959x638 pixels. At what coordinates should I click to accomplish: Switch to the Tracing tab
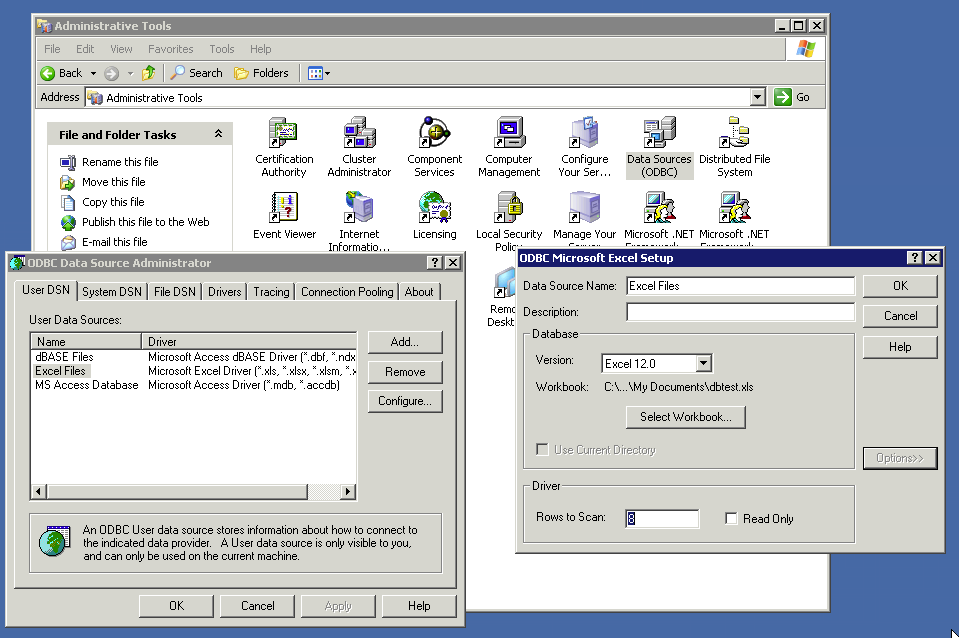point(271,292)
